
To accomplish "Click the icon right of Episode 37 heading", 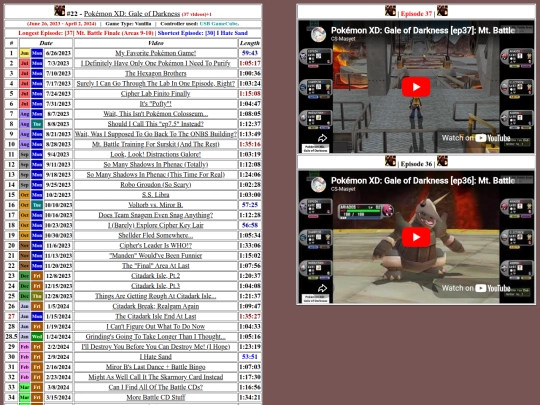I will (x=442, y=11).
